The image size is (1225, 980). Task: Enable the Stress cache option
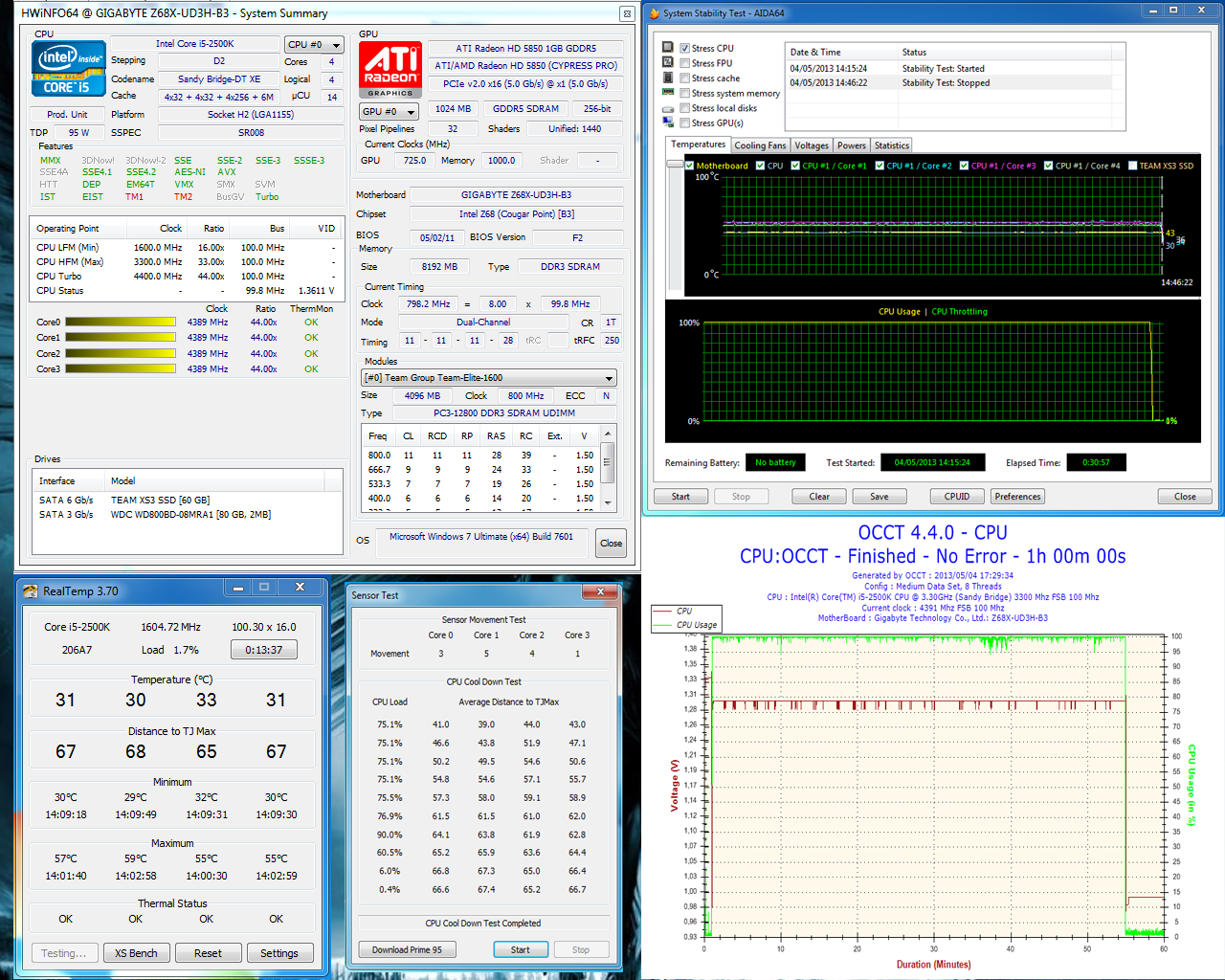684,78
